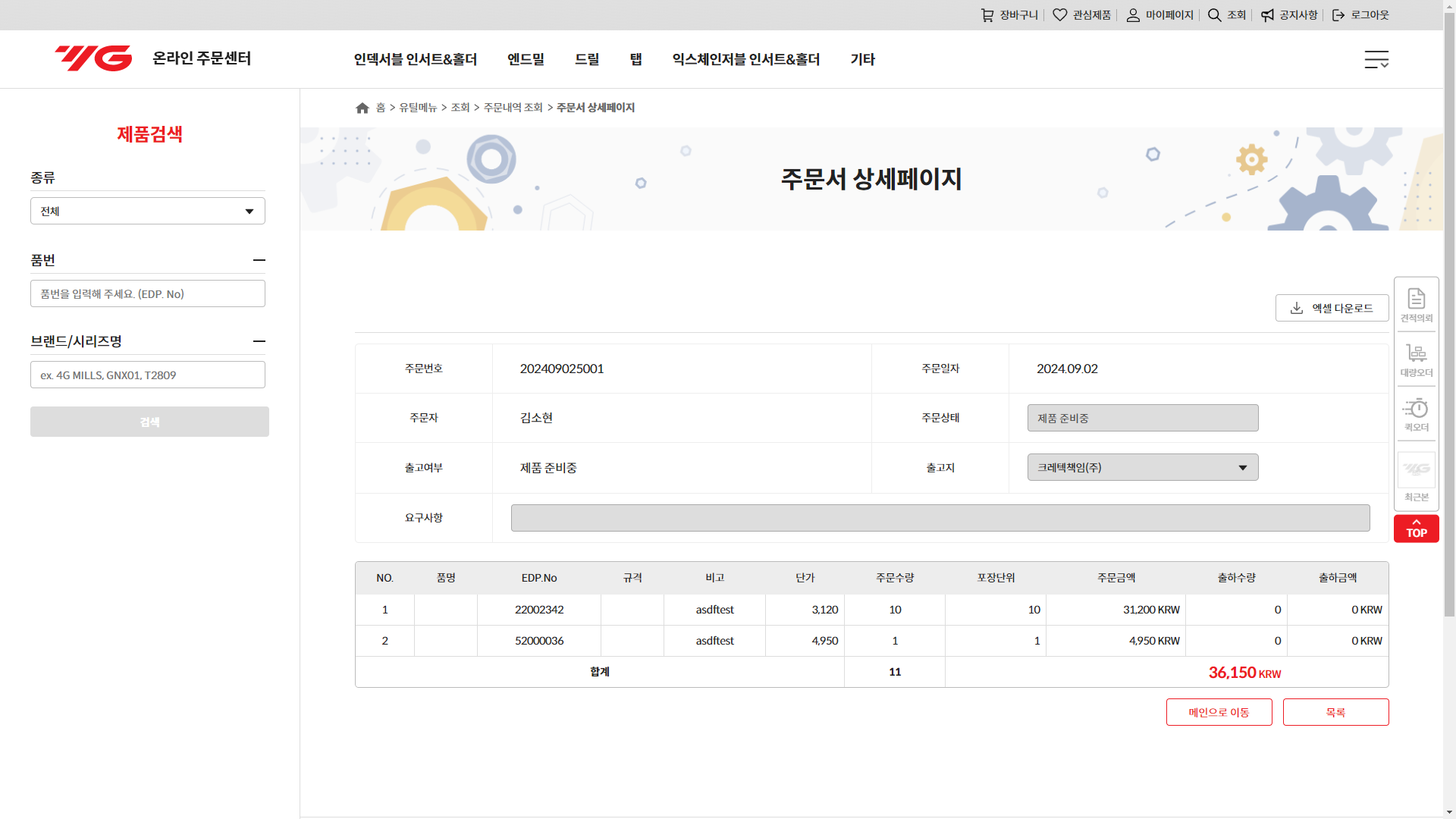Screen dimensions: 1456x819
Task: Open 최근본 recently viewed thumbnail
Action: click(1416, 470)
